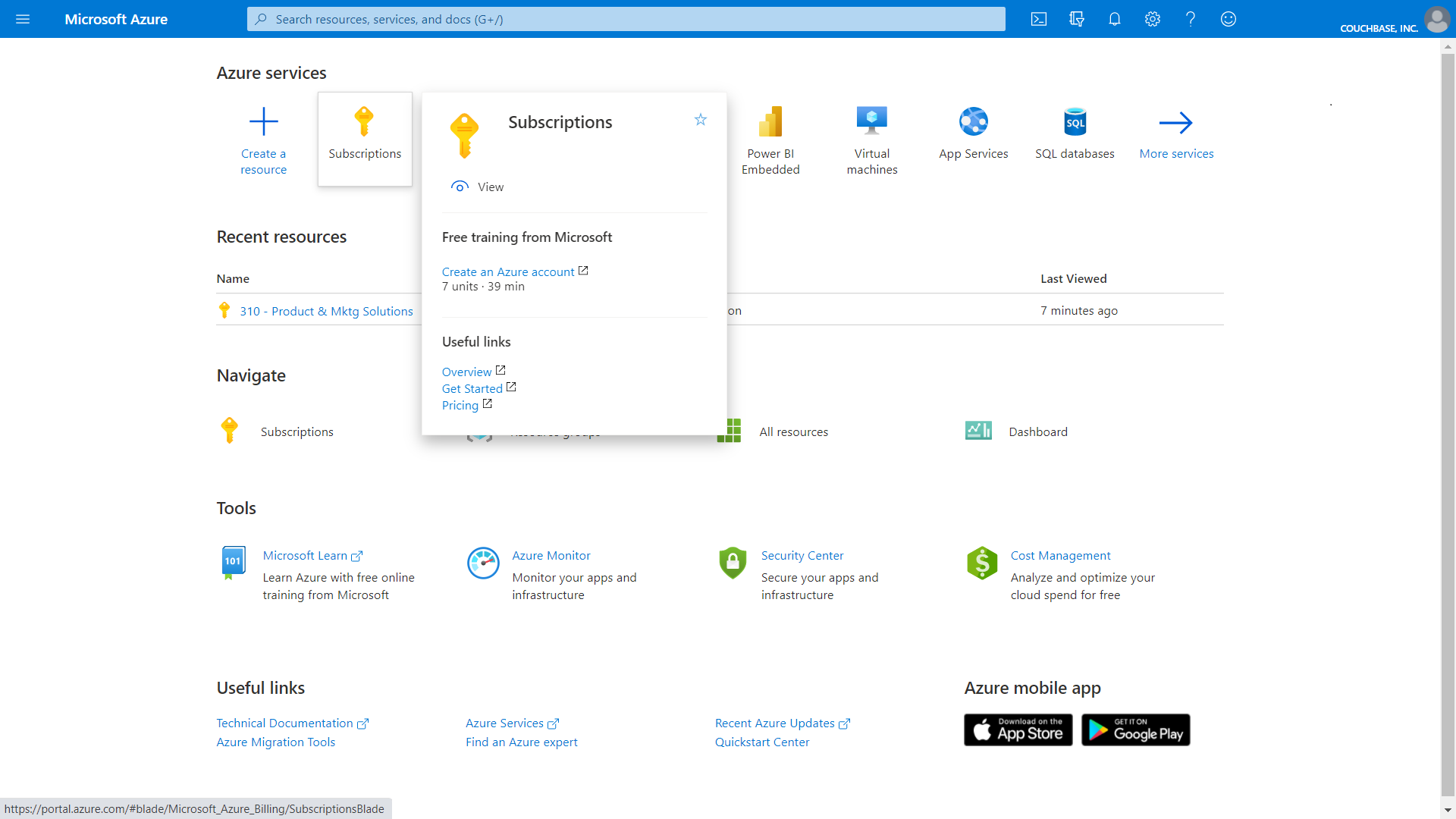The height and width of the screenshot is (819, 1456).
Task: Click the search resources input field
Action: (x=626, y=19)
